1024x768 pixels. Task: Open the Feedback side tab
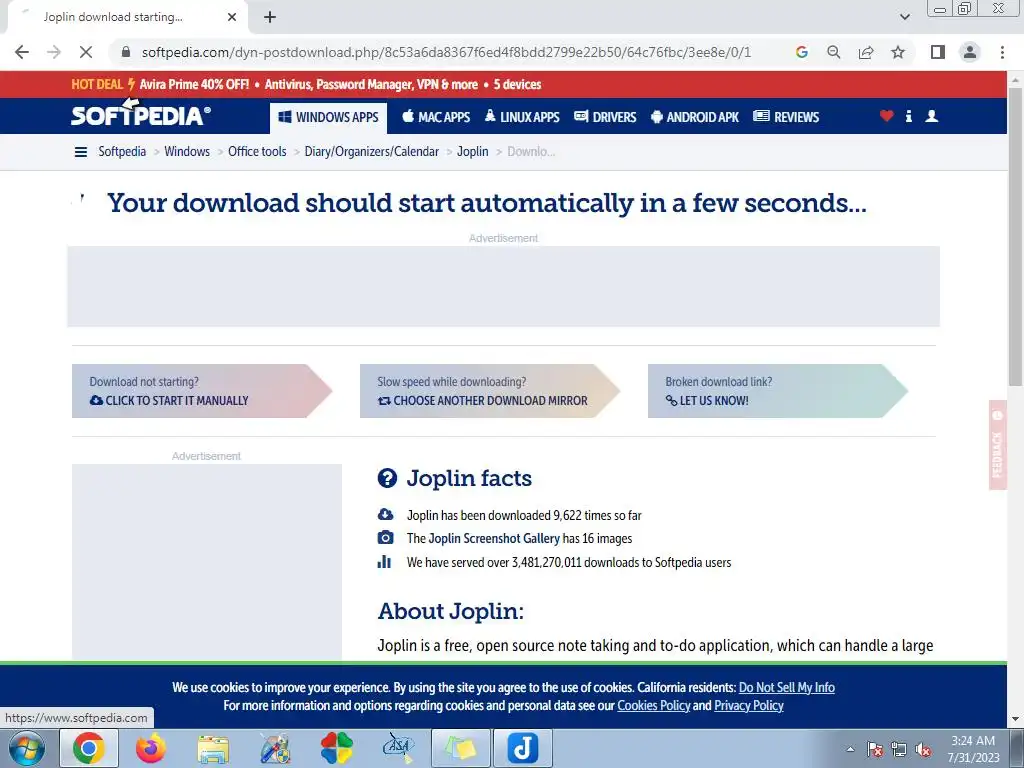997,445
